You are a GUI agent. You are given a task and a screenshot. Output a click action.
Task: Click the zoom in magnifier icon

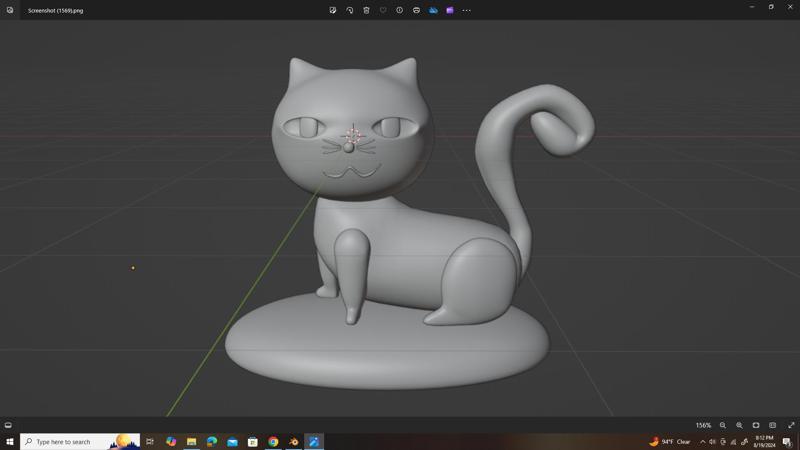pyautogui.click(x=739, y=425)
